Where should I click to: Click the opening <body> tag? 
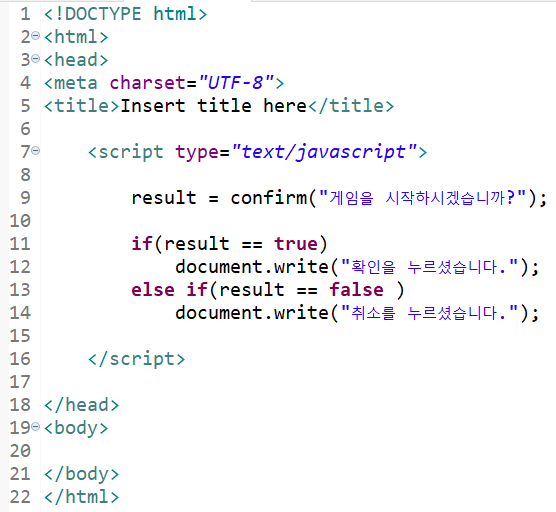tap(76, 428)
